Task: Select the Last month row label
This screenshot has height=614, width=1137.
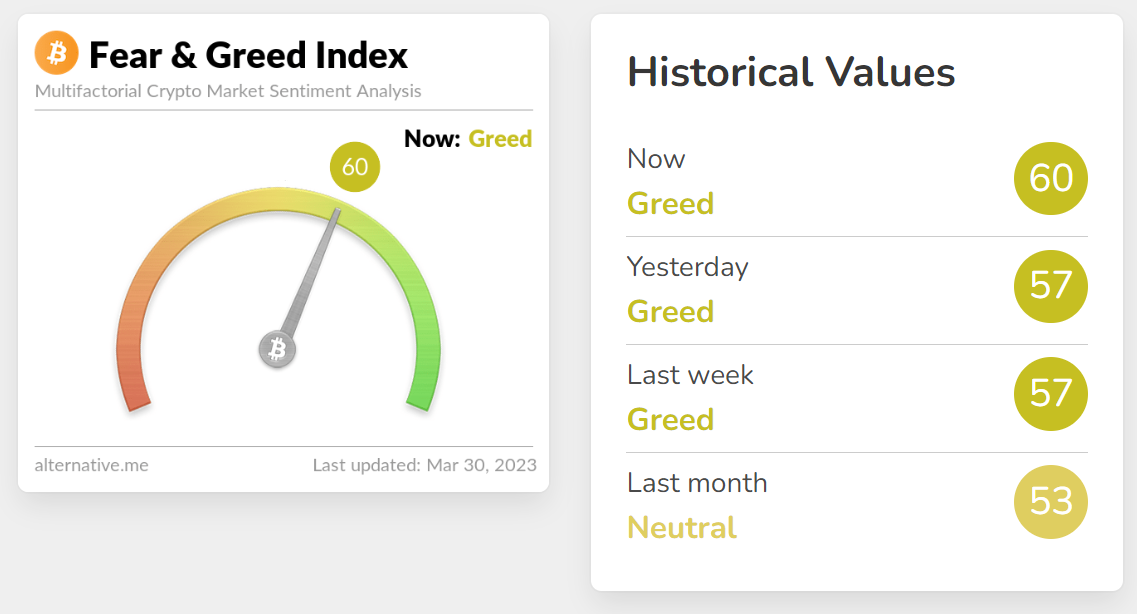Action: [x=697, y=483]
